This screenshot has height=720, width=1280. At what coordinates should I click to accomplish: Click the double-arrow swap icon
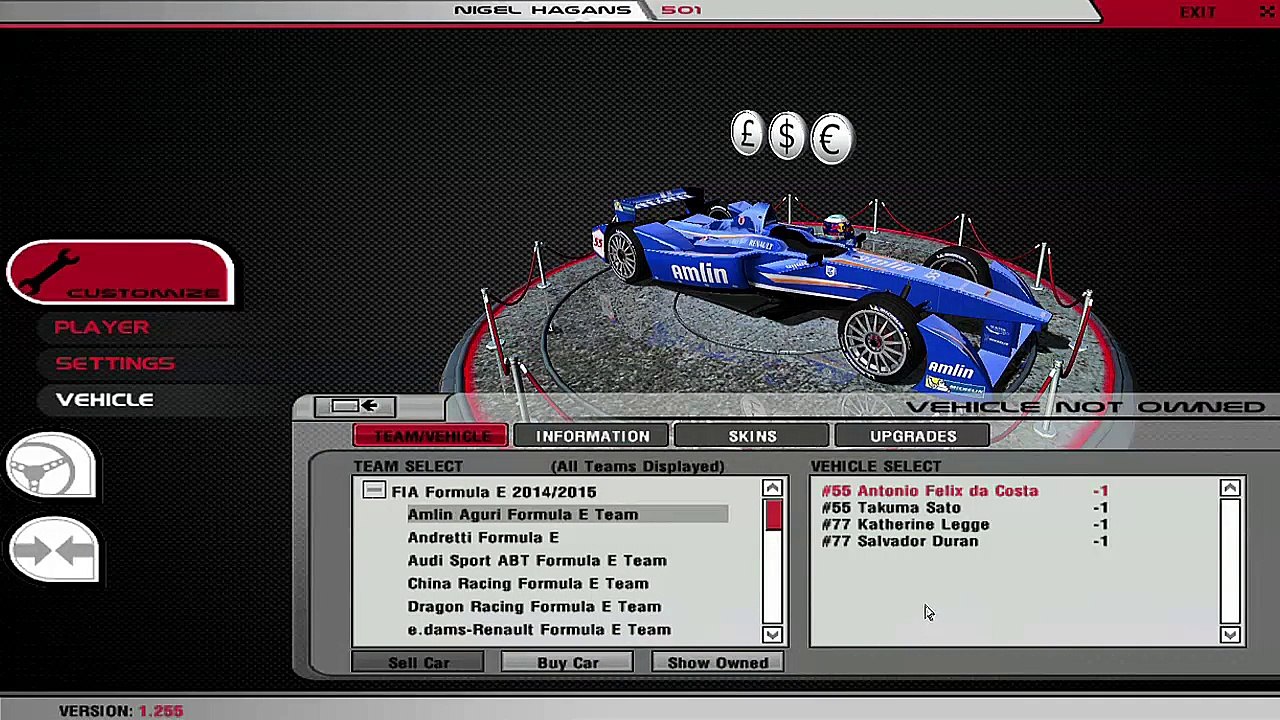coord(54,549)
